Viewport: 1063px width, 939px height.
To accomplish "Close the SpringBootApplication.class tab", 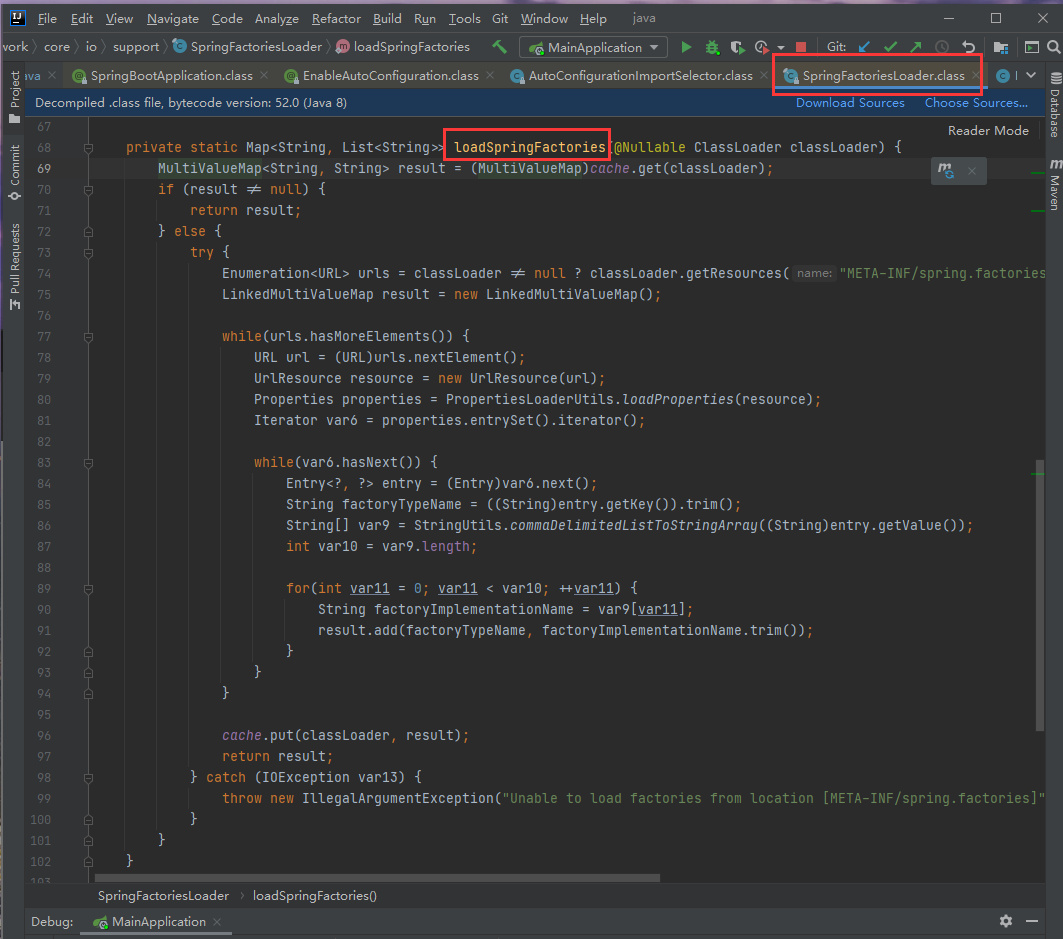I will (x=264, y=75).
